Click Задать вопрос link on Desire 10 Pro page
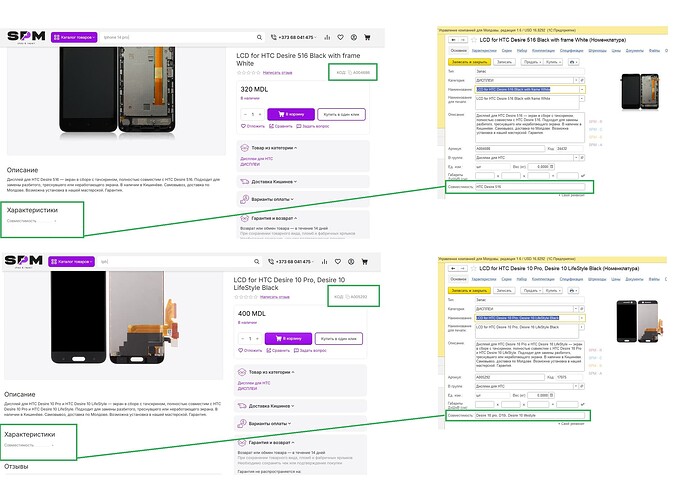 [310, 351]
